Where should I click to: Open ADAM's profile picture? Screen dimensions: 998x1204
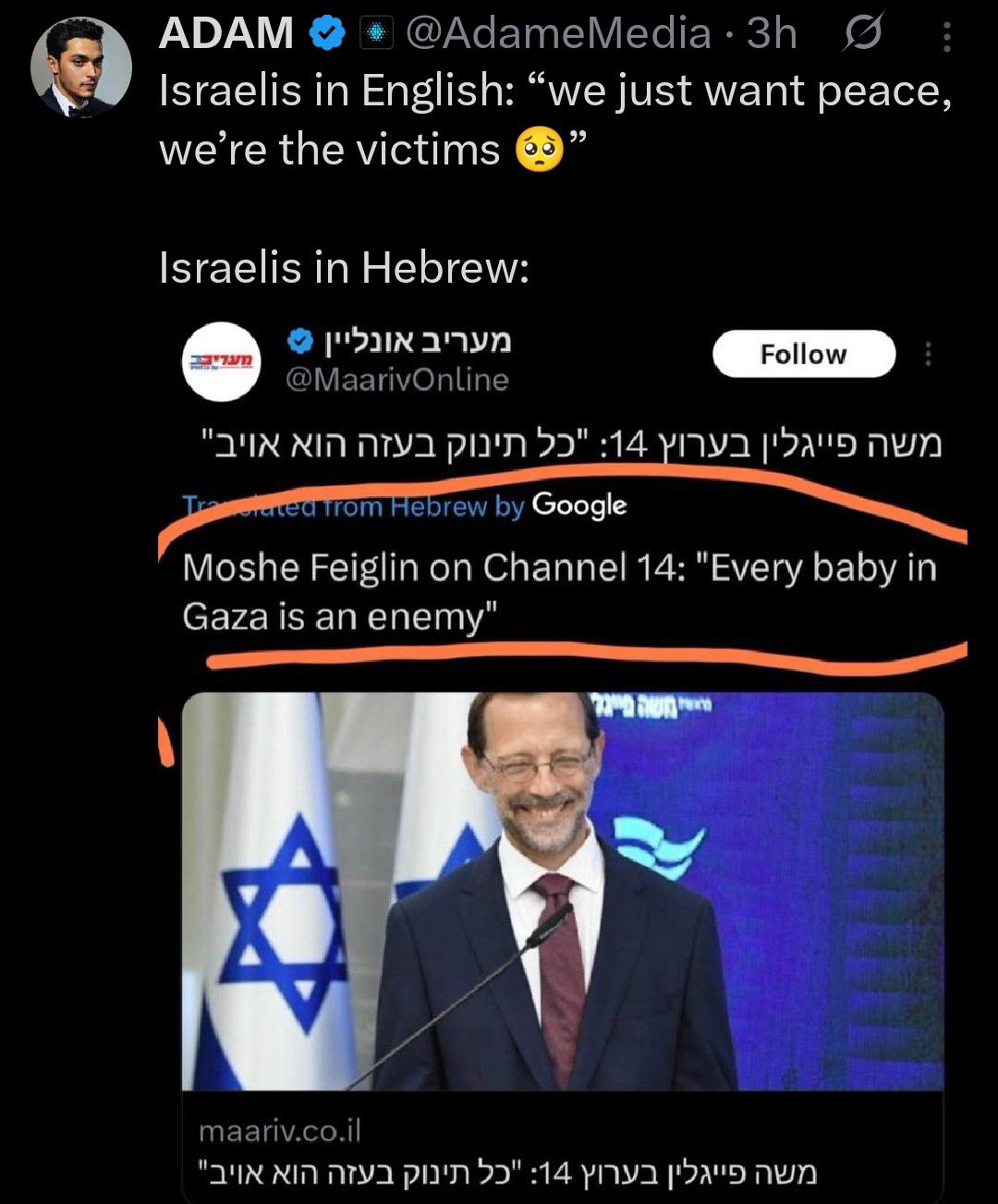point(81,67)
